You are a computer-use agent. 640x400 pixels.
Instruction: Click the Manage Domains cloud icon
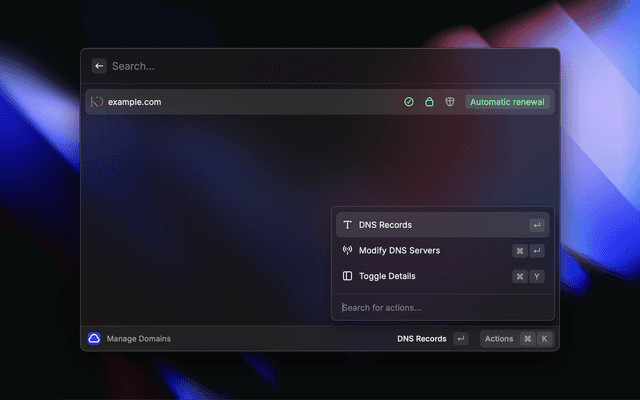pos(94,339)
